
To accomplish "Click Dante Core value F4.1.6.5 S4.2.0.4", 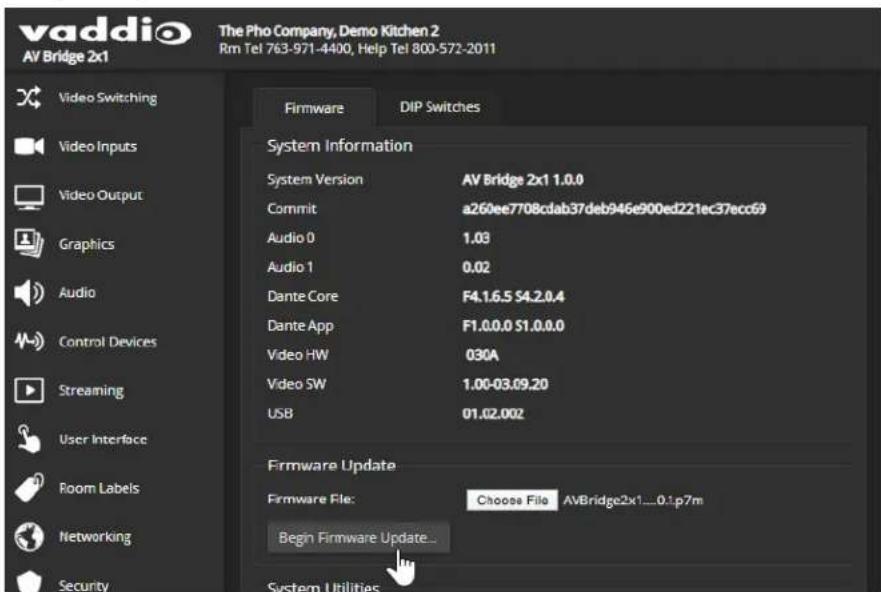I will [513, 297].
